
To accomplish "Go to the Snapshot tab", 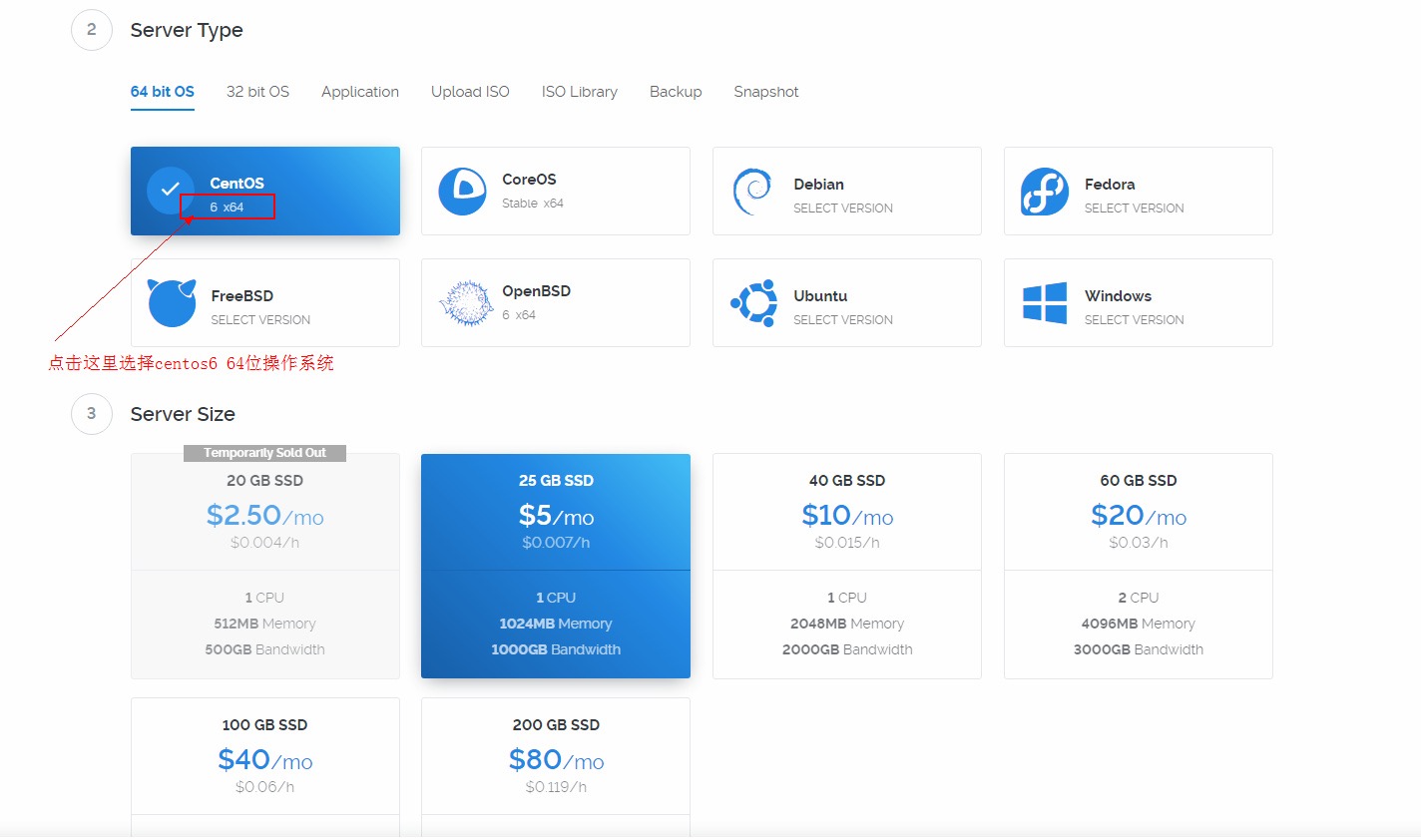I will click(x=765, y=92).
